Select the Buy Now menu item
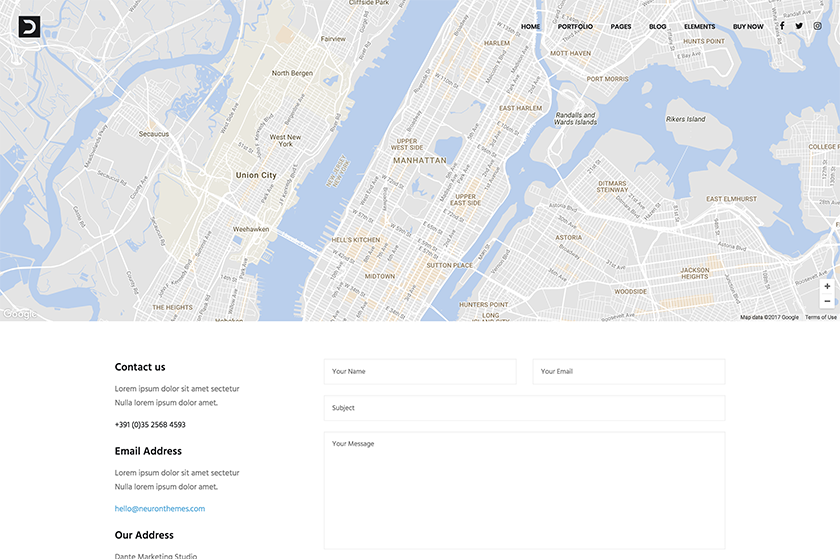The image size is (840, 559). tap(748, 26)
